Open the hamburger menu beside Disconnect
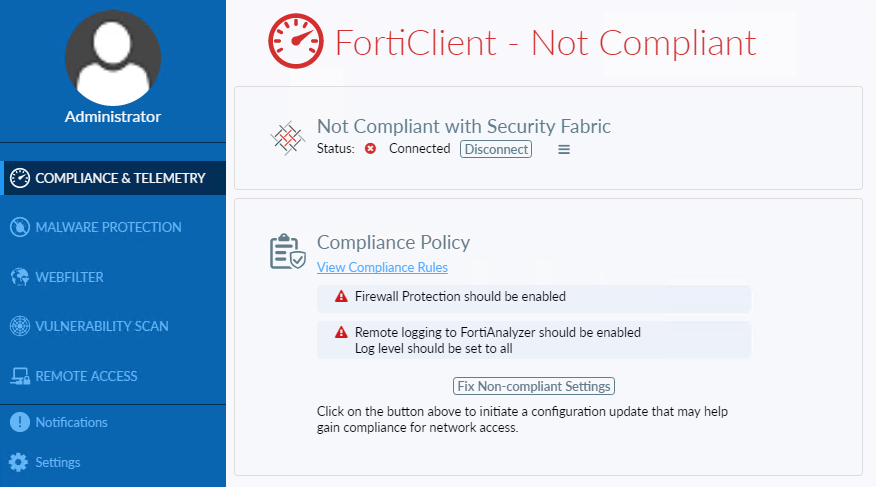Screen dimensions: 876x487 coord(564,149)
